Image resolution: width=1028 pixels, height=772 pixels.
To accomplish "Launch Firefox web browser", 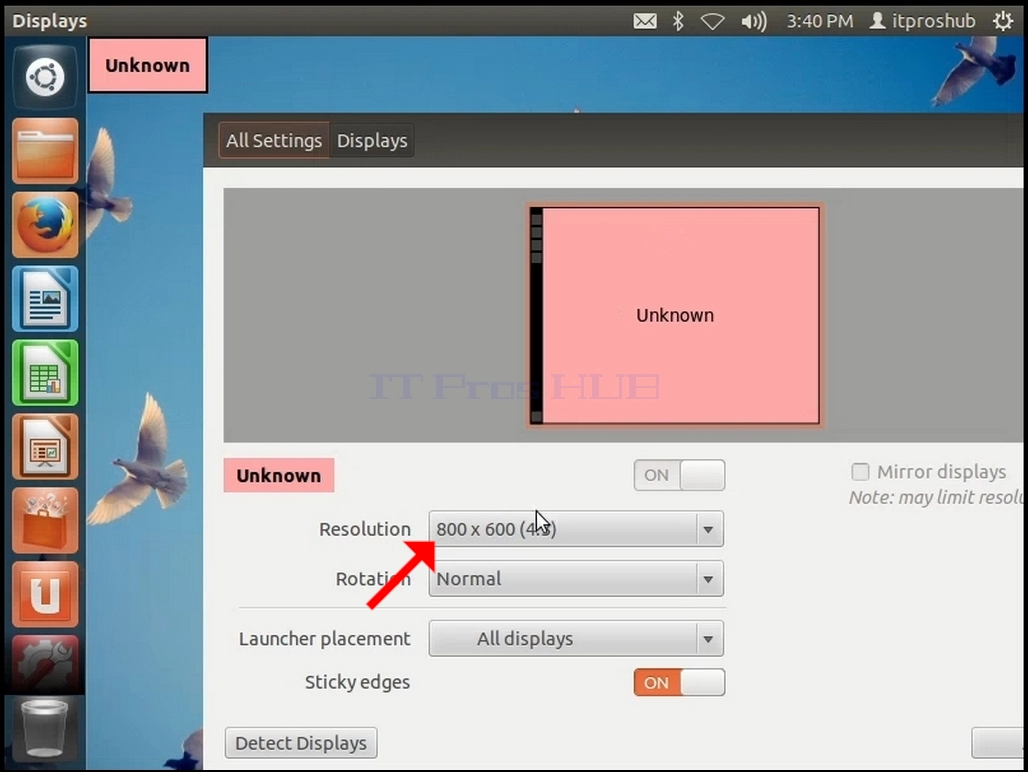I will (45, 225).
